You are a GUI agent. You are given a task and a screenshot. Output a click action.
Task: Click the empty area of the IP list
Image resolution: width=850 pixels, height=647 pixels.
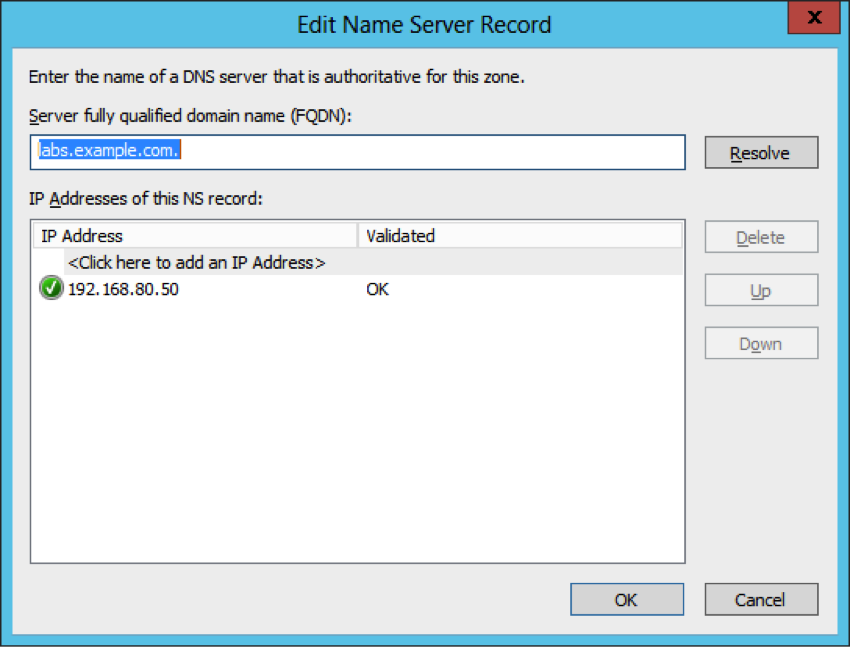click(x=357, y=440)
